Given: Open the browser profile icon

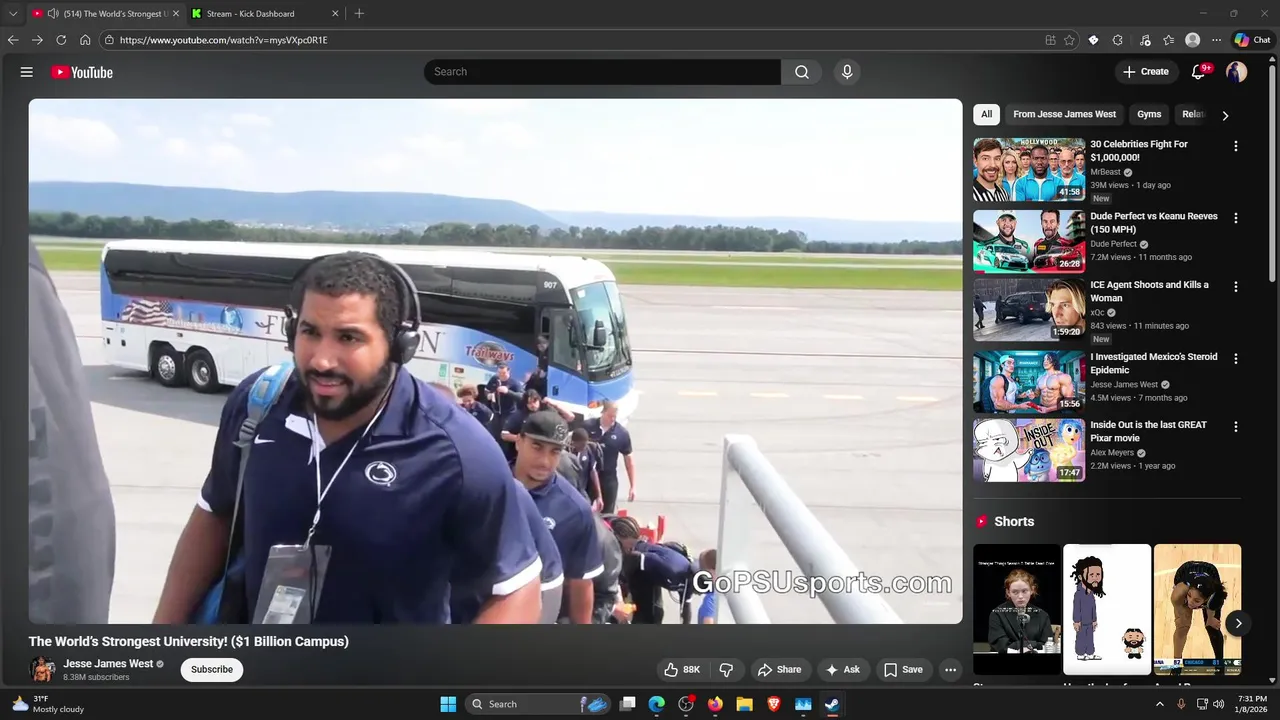Looking at the screenshot, I should pos(1192,40).
